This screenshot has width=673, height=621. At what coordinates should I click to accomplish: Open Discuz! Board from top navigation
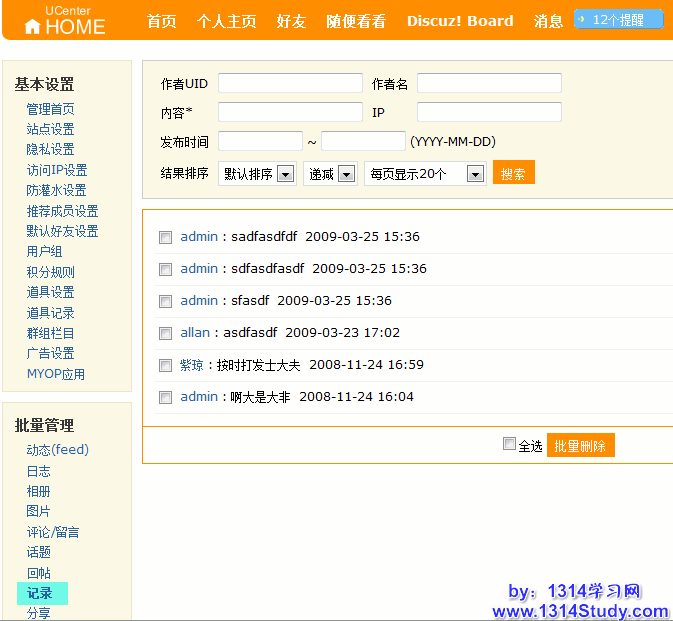pos(460,21)
